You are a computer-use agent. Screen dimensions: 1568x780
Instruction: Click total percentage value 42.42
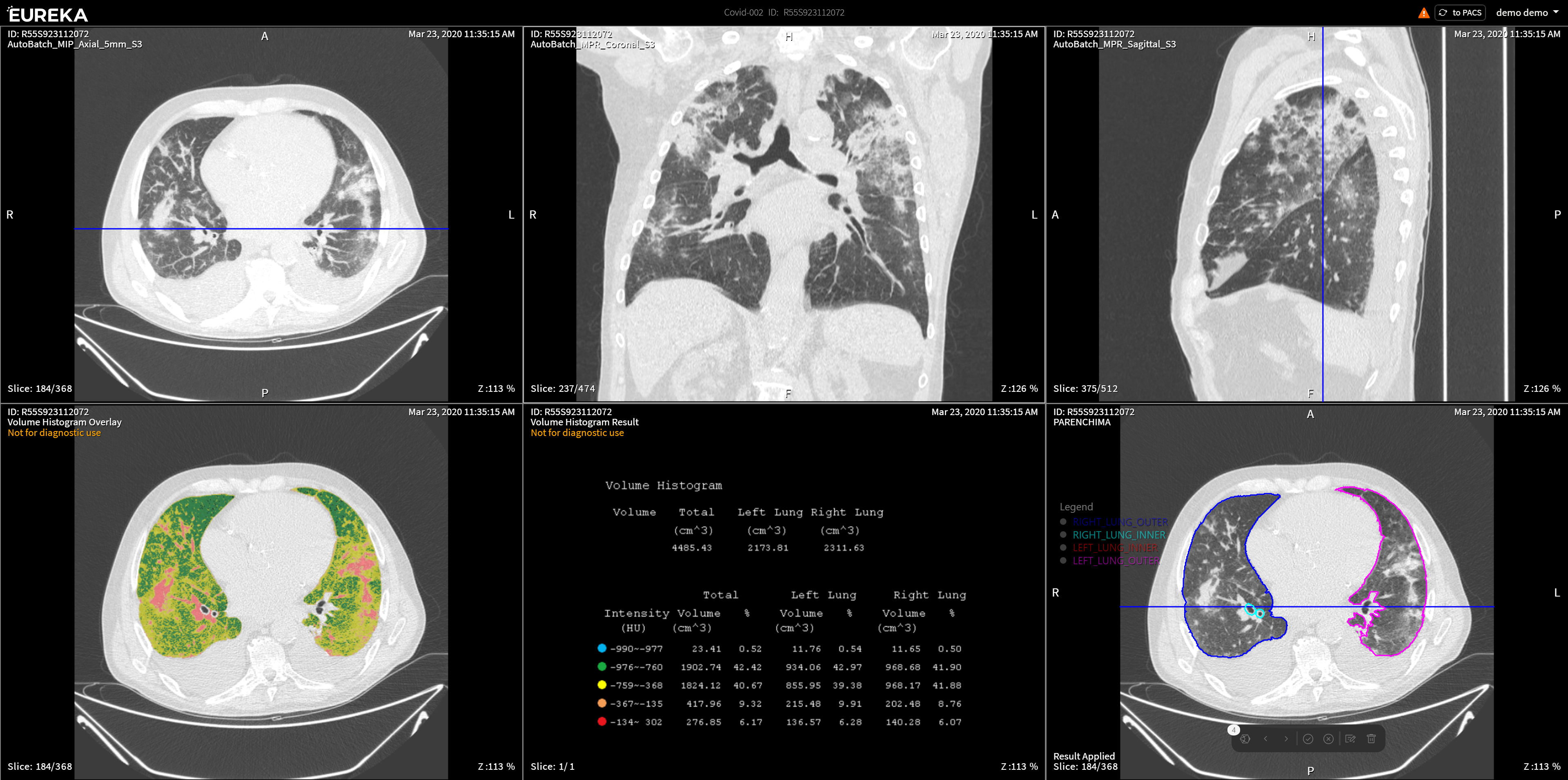point(747,667)
